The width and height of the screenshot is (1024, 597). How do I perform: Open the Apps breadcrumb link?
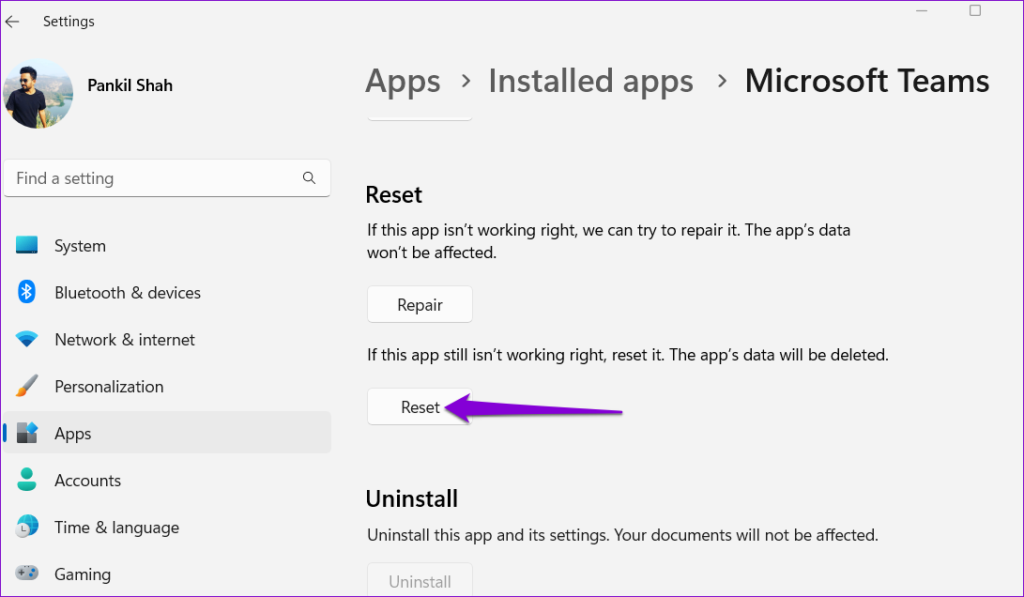pos(403,80)
